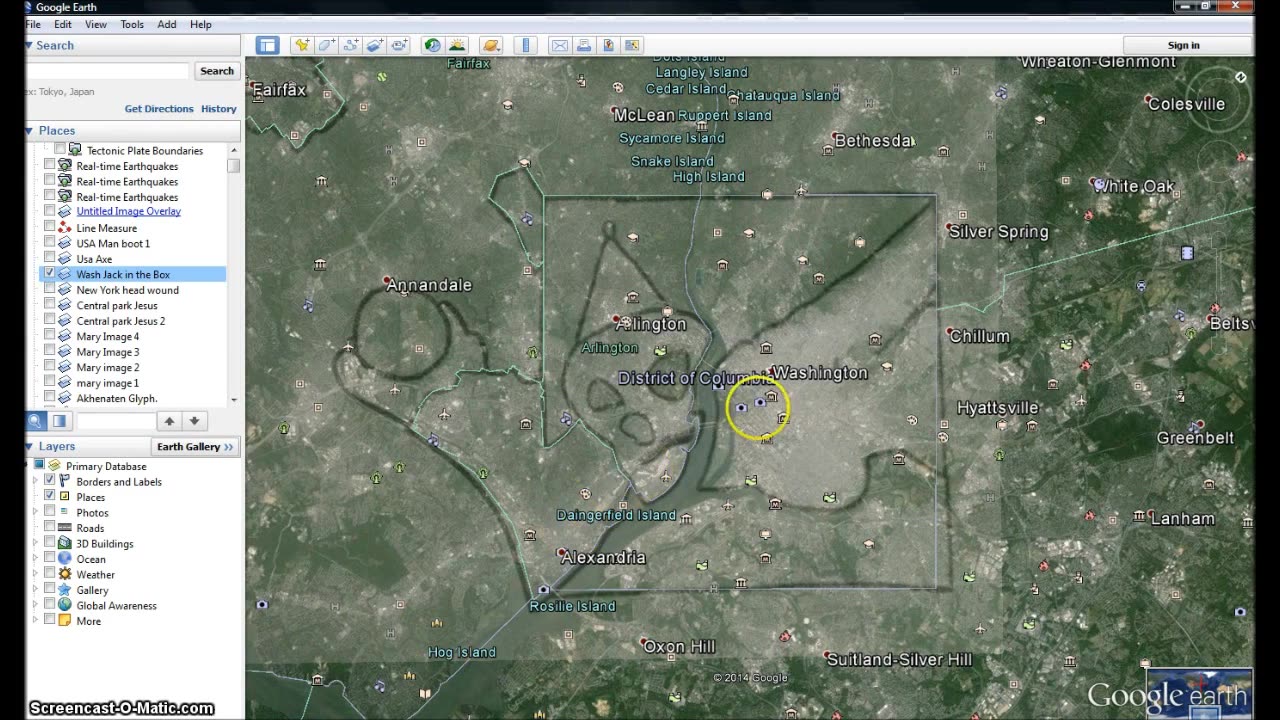Collapse the Layers panel triangle
Viewport: 1280px width, 720px height.
[x=30, y=446]
